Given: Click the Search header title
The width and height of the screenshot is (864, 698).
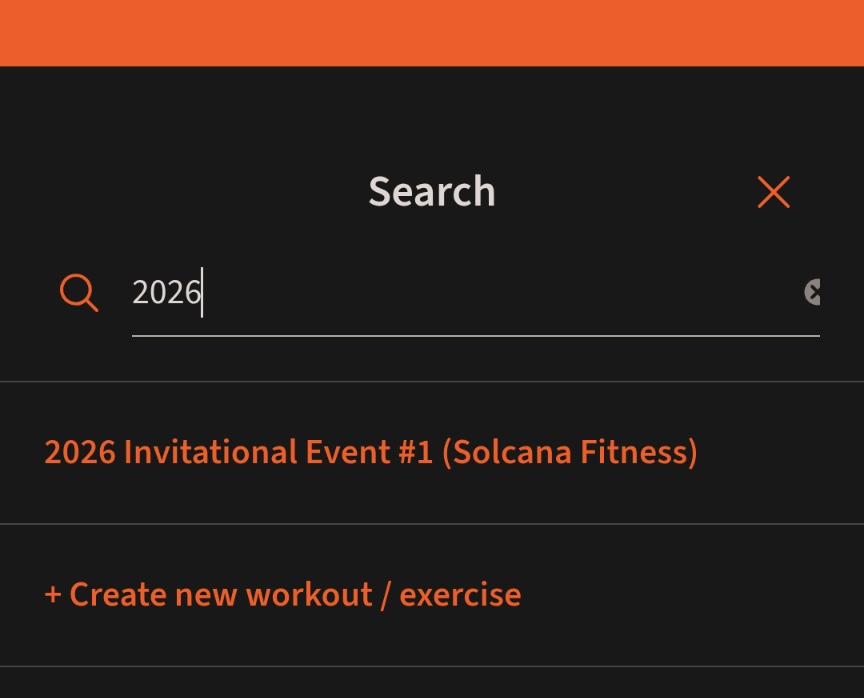Looking at the screenshot, I should point(431,191).
